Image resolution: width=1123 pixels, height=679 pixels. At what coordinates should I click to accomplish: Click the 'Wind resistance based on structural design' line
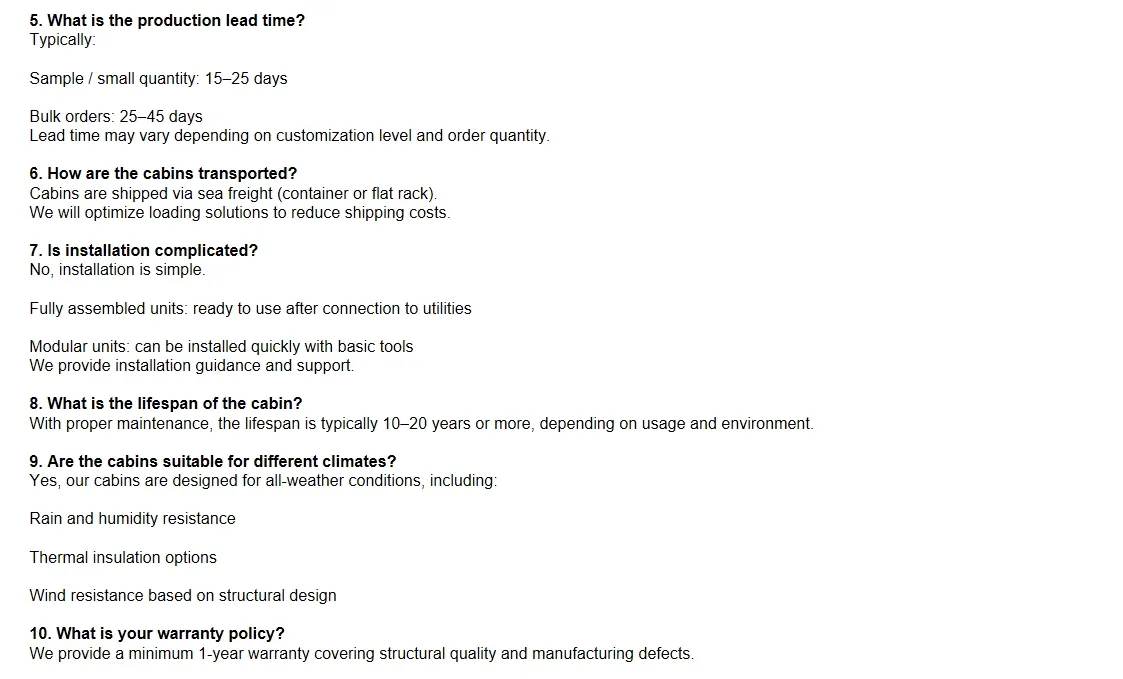[182, 595]
